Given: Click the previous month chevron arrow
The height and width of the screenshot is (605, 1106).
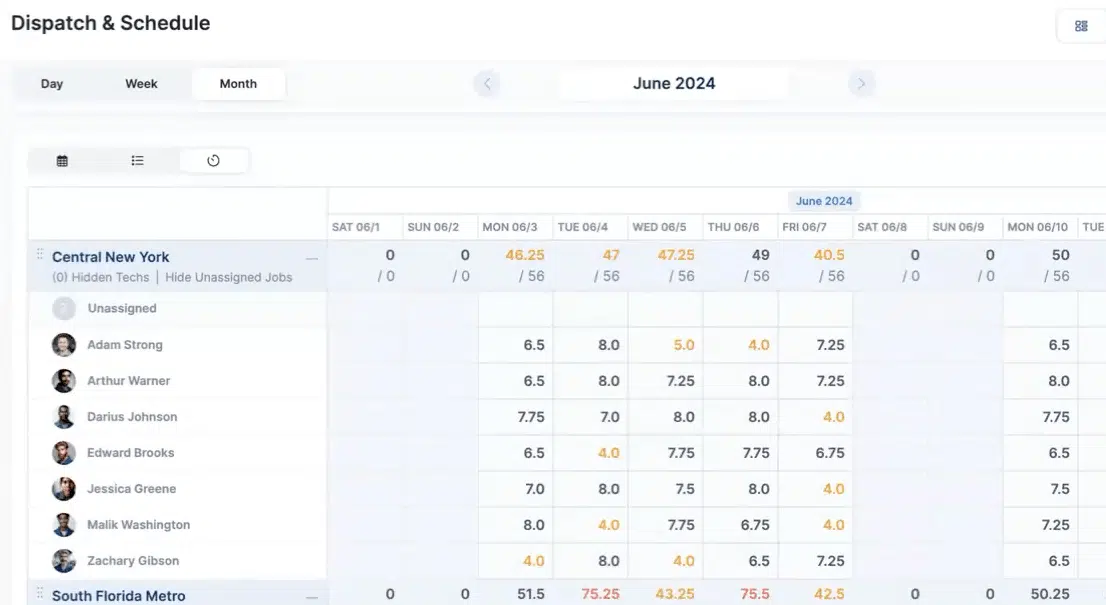Looking at the screenshot, I should (487, 83).
